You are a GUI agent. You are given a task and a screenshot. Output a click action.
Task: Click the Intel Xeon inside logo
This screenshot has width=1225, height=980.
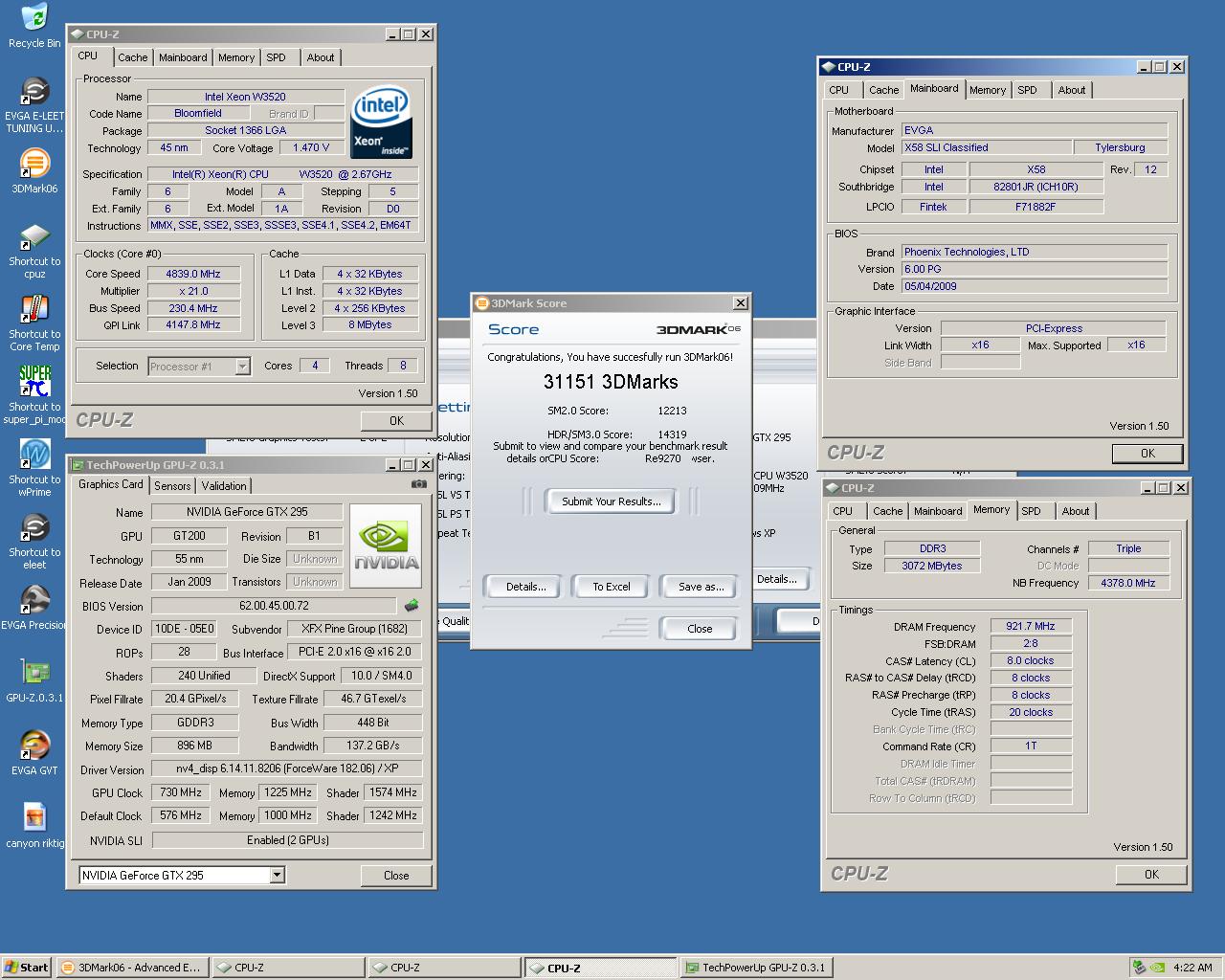[x=382, y=122]
